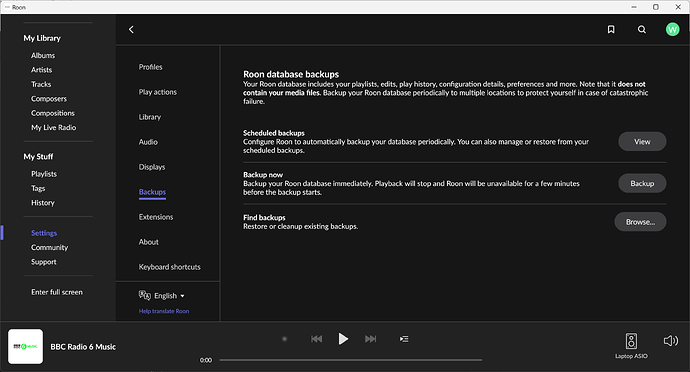Image resolution: width=690 pixels, height=372 pixels.
Task: View scheduled backups
Action: 642,141
